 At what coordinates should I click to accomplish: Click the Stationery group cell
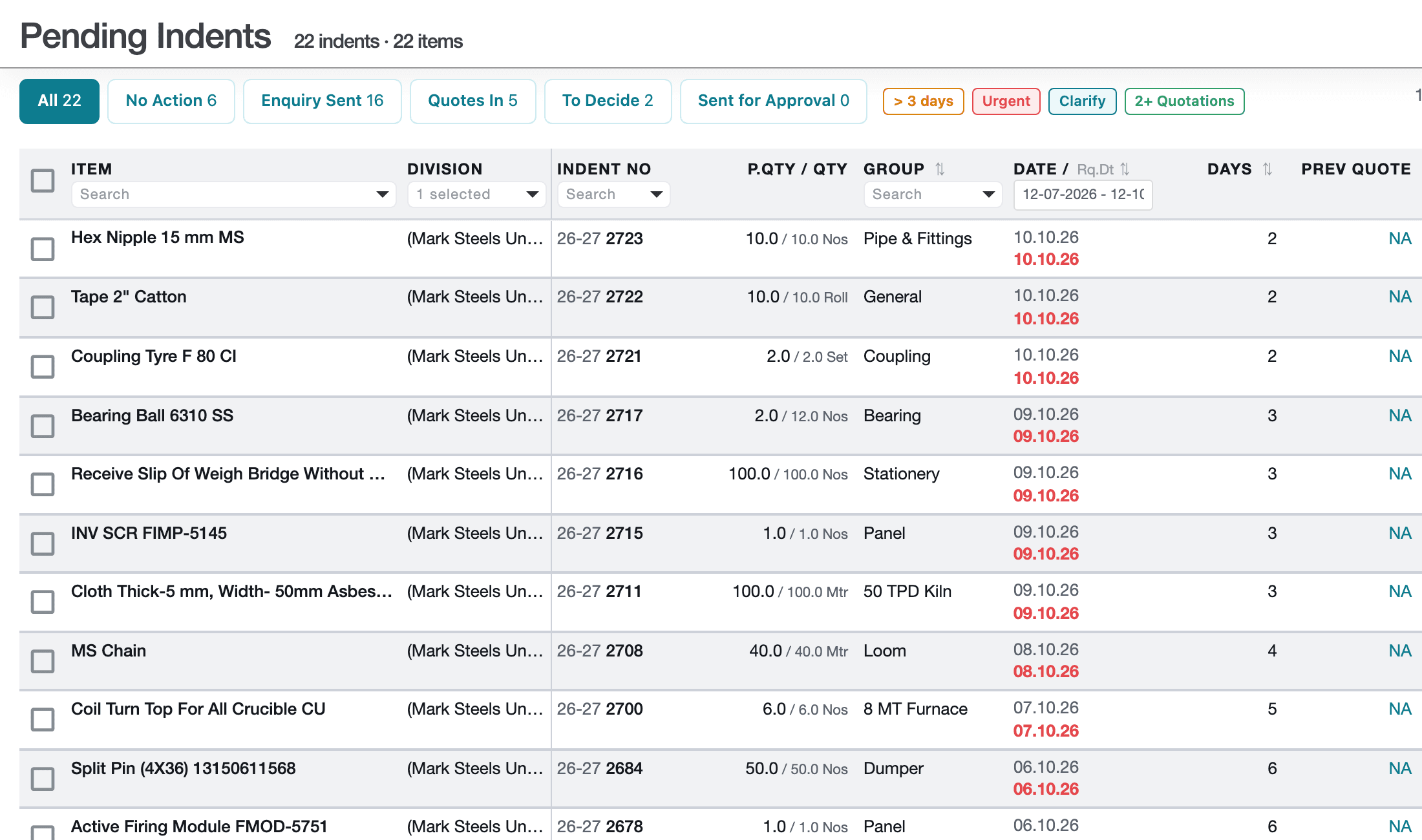coord(902,474)
